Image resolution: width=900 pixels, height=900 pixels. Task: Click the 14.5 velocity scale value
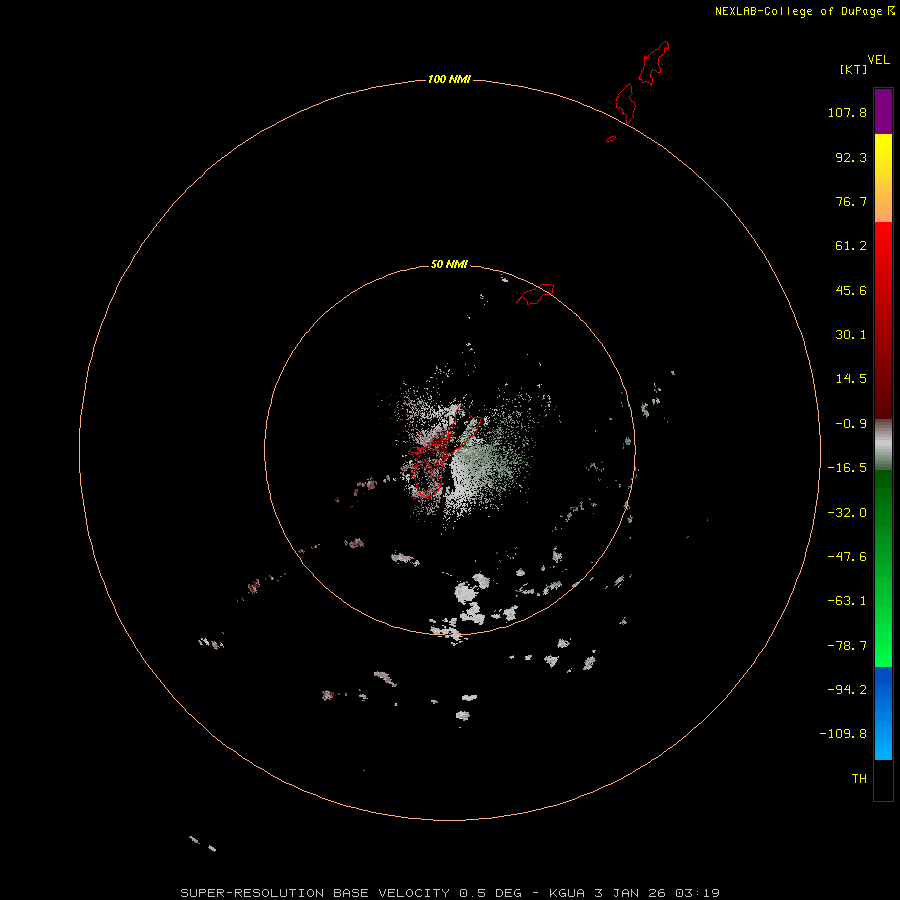pos(851,379)
